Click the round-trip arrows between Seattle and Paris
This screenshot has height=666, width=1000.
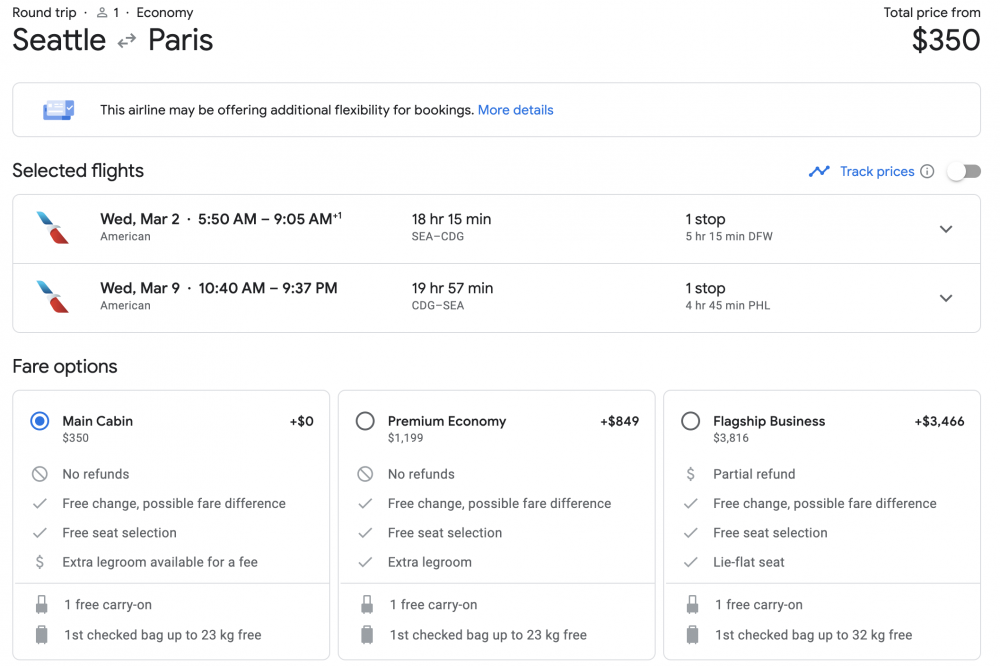point(127,41)
